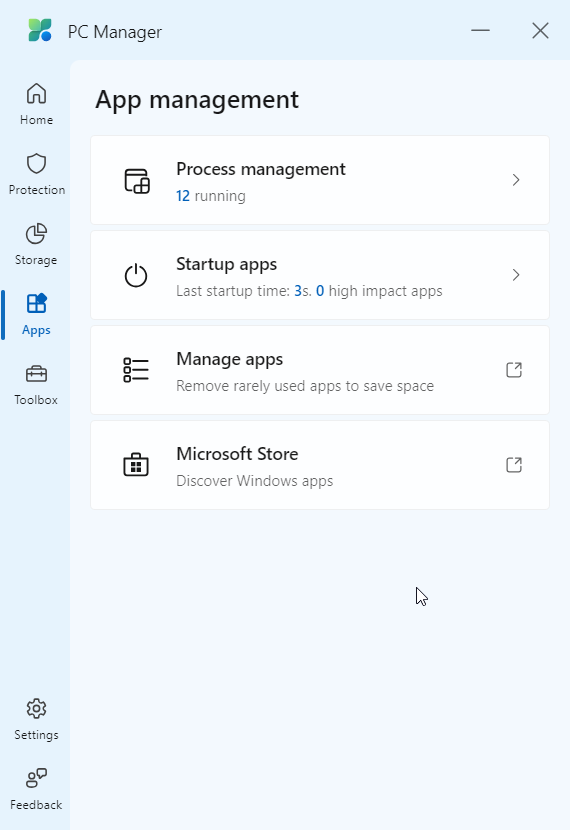
Task: Expand Process management chevron arrow
Action: click(x=516, y=180)
